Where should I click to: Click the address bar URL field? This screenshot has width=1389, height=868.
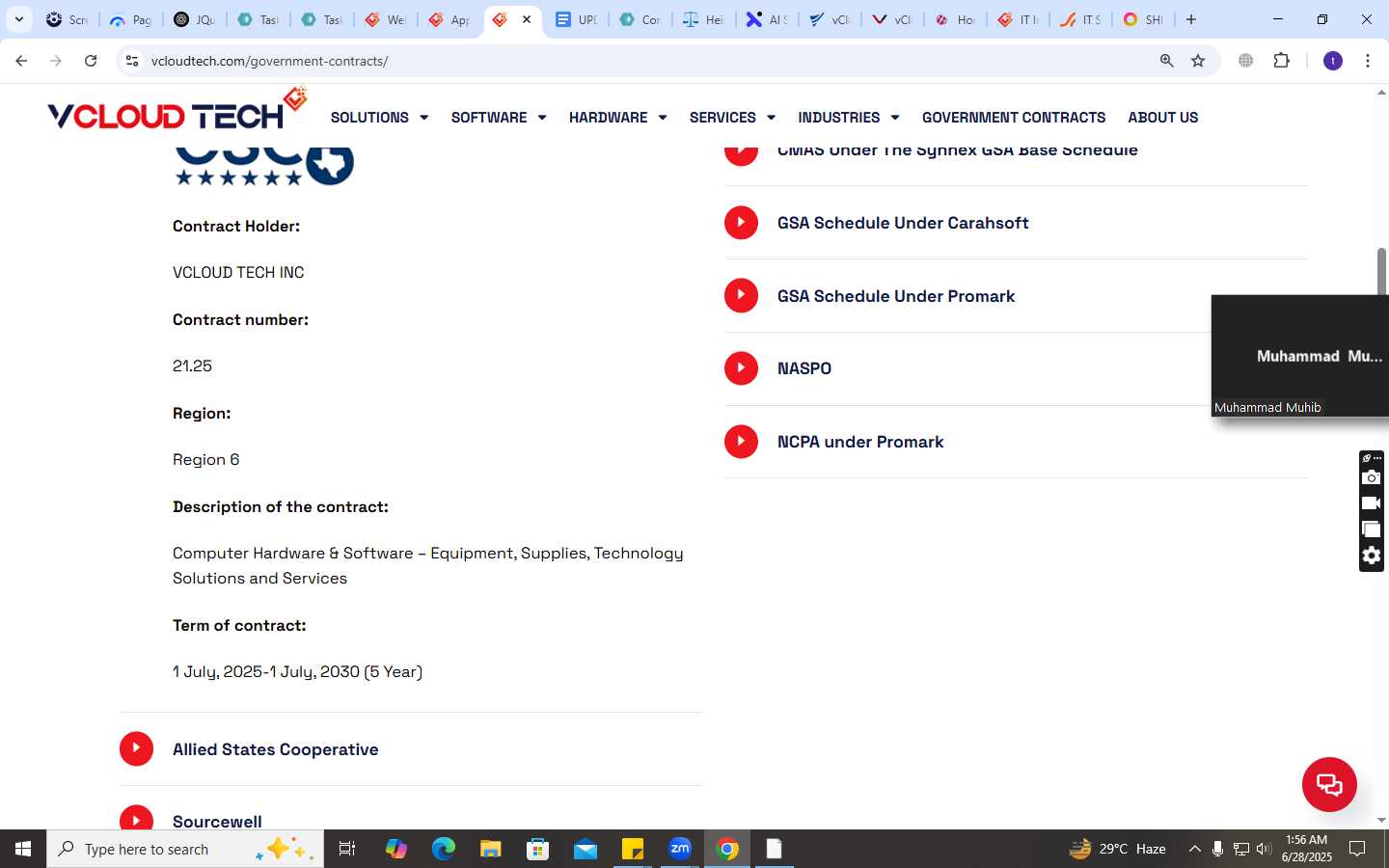646,61
